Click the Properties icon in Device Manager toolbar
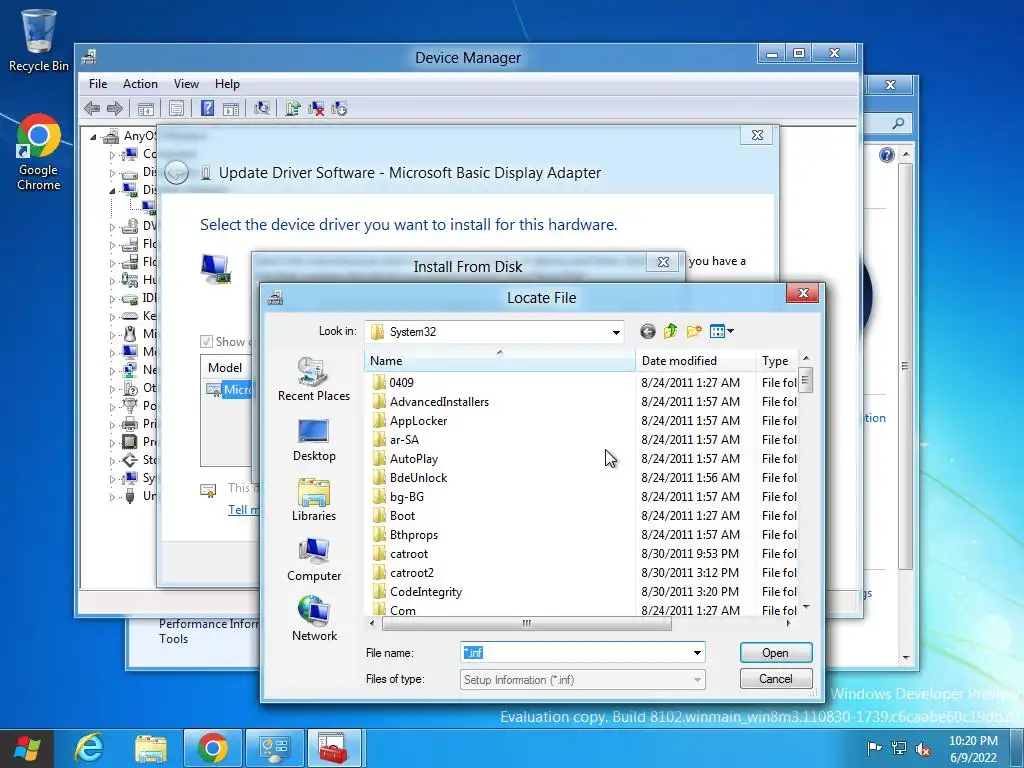This screenshot has height=768, width=1024. coord(176,108)
